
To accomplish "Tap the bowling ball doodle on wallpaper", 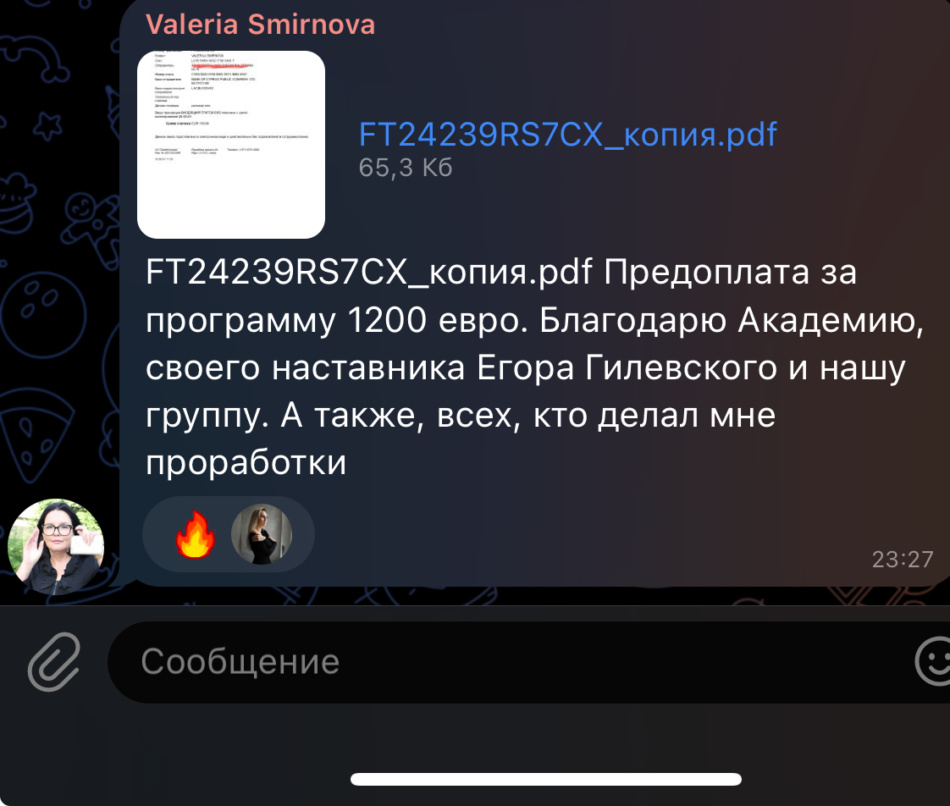I will [x=42, y=315].
